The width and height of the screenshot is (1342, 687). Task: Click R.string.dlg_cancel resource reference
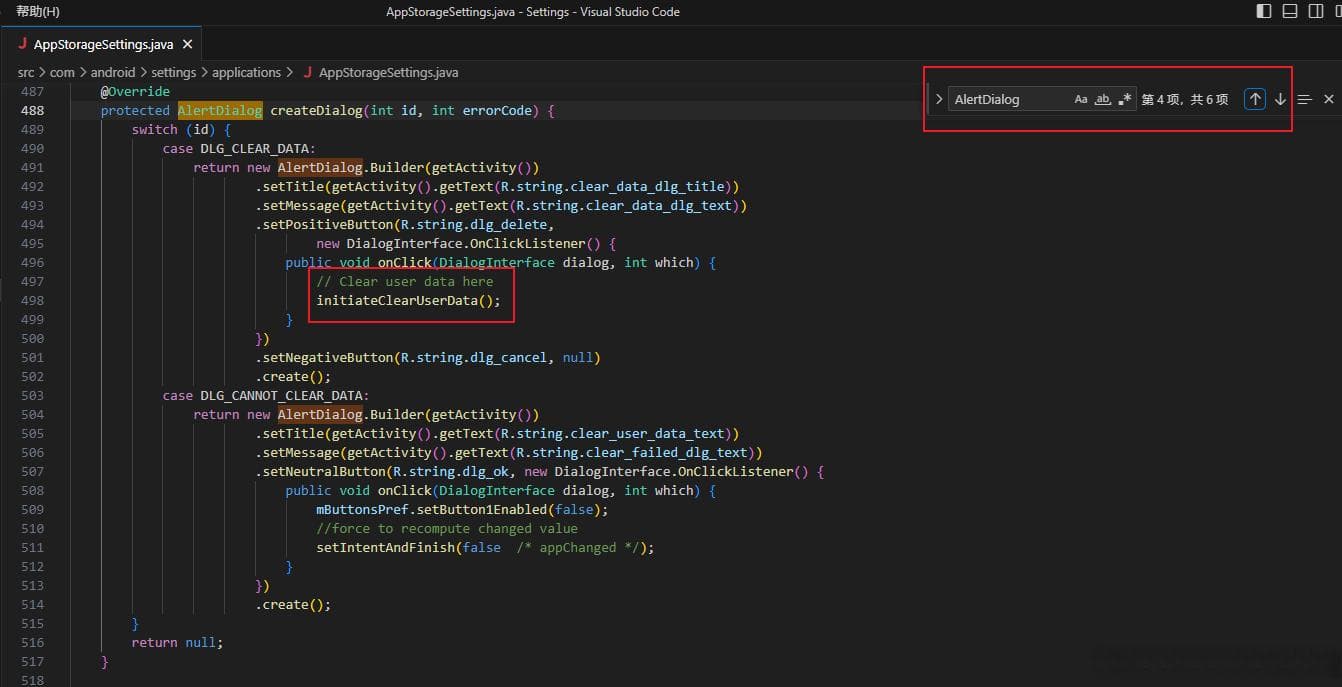tap(474, 357)
